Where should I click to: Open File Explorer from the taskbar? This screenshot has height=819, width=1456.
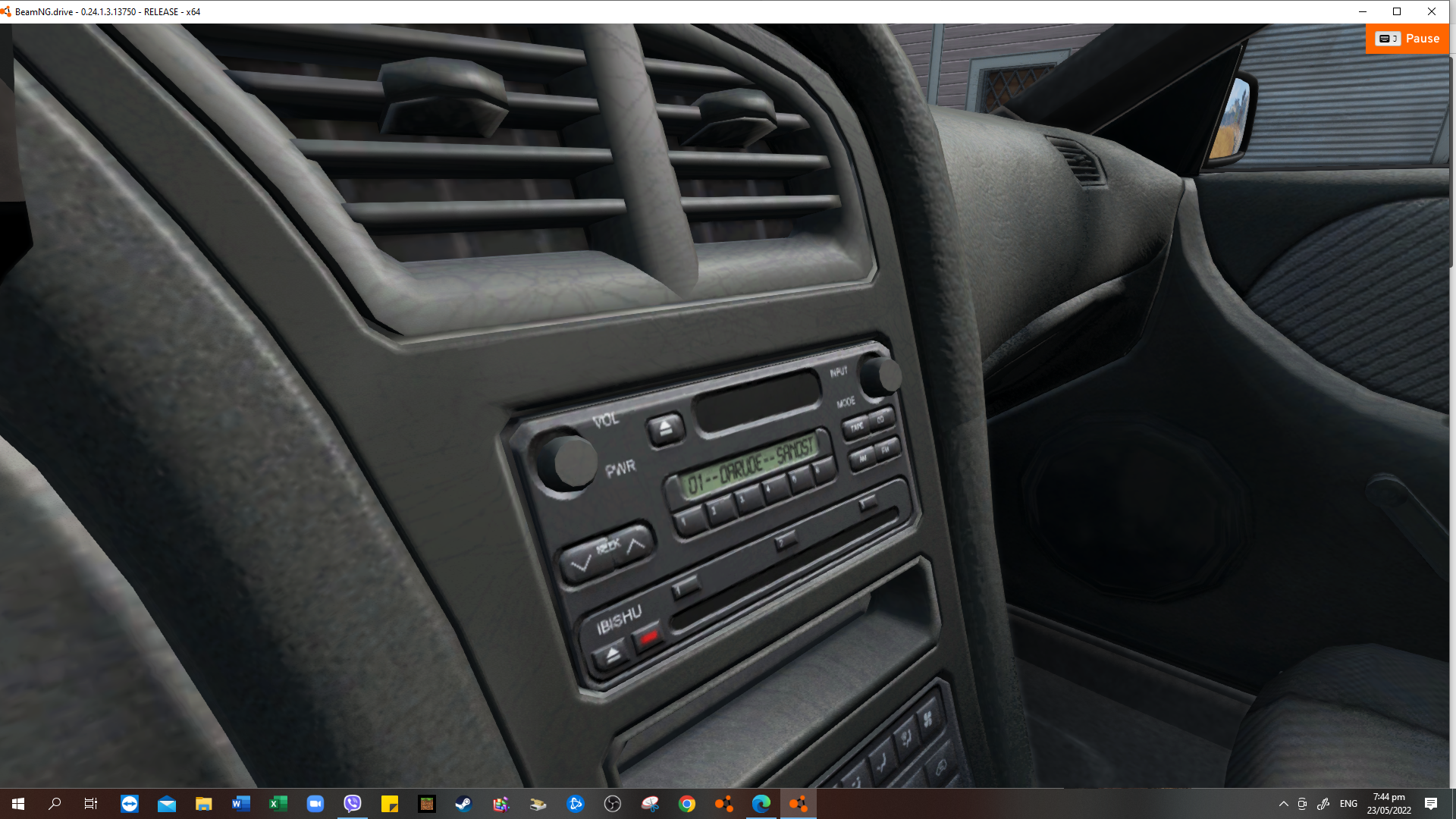click(204, 804)
